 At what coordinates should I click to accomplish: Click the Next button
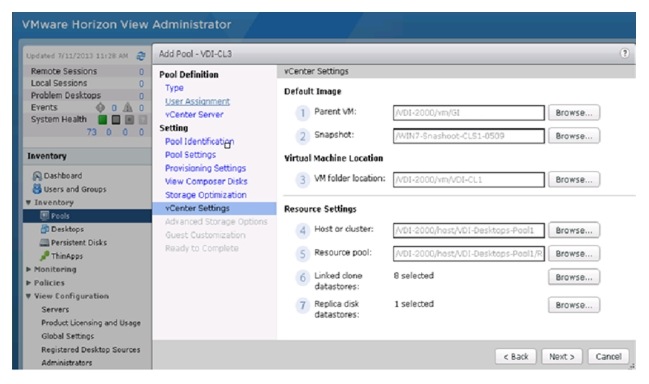(562, 357)
